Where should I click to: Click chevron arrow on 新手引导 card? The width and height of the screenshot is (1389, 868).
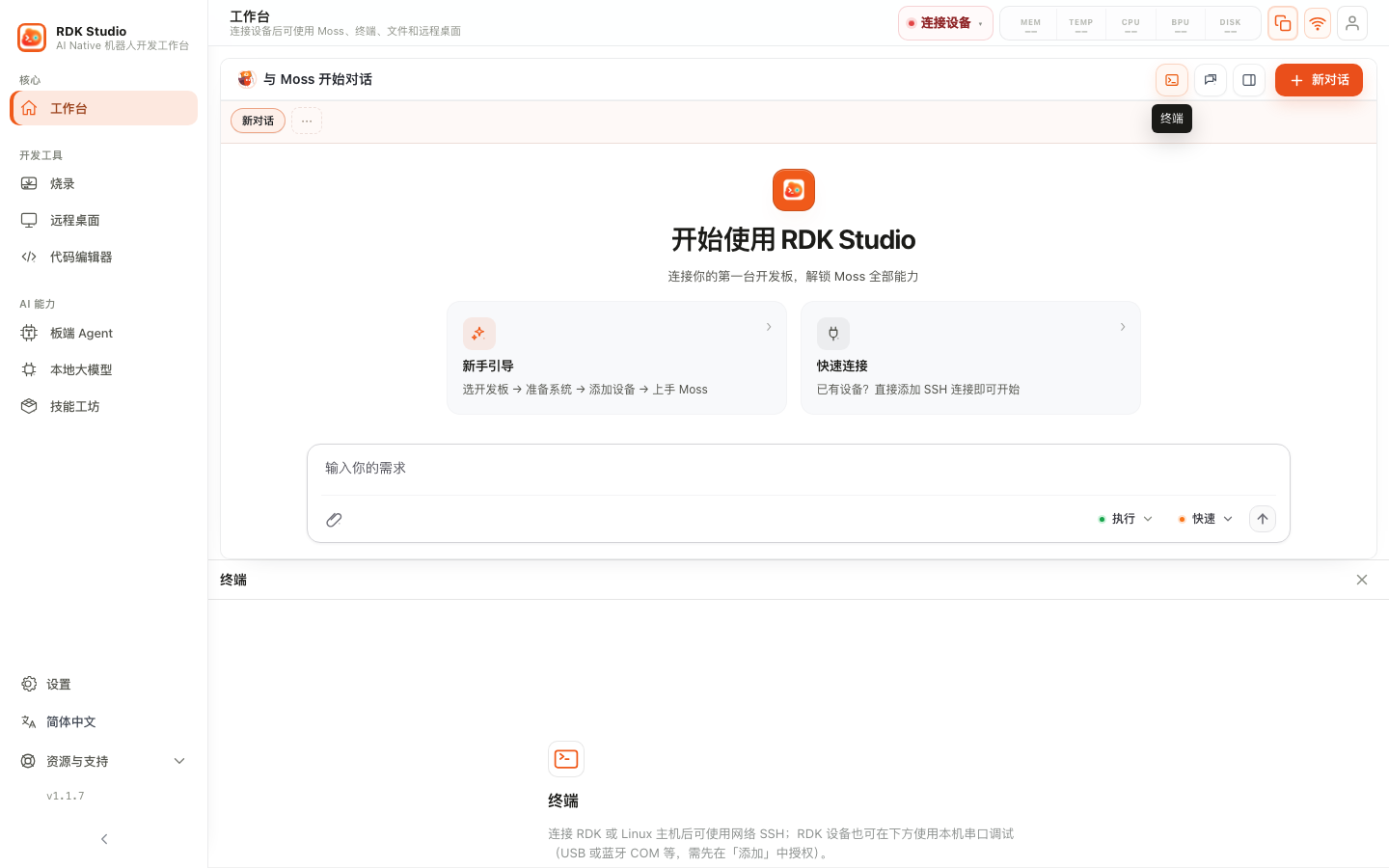coord(769,327)
